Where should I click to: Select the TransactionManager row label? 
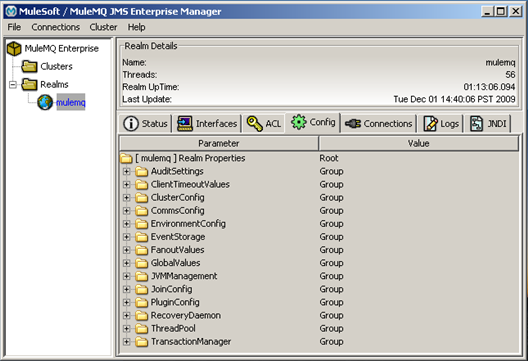191,342
